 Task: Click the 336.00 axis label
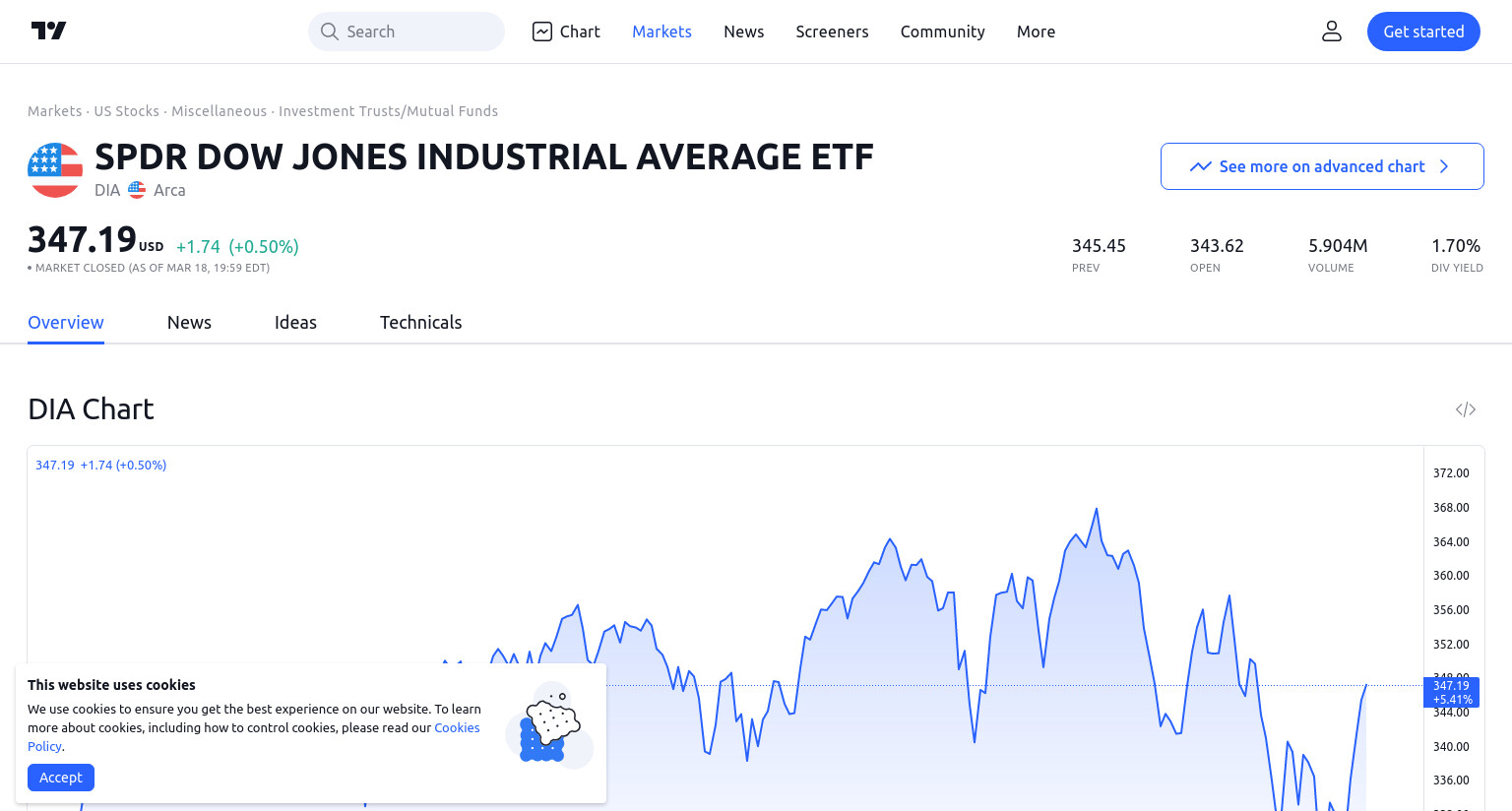tap(1451, 780)
